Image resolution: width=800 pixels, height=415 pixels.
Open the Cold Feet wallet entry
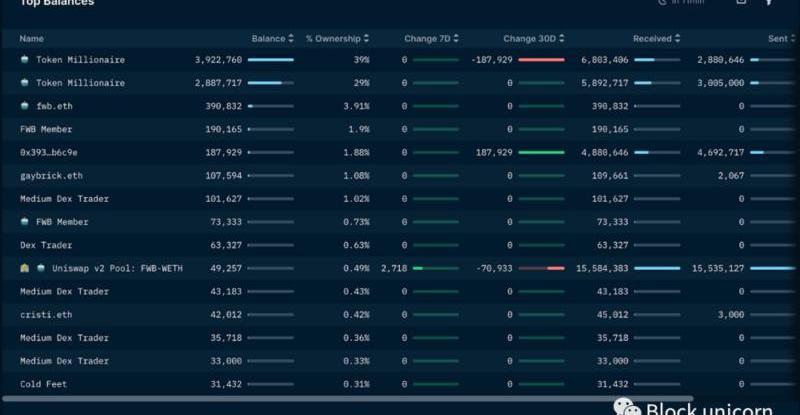(x=44, y=384)
